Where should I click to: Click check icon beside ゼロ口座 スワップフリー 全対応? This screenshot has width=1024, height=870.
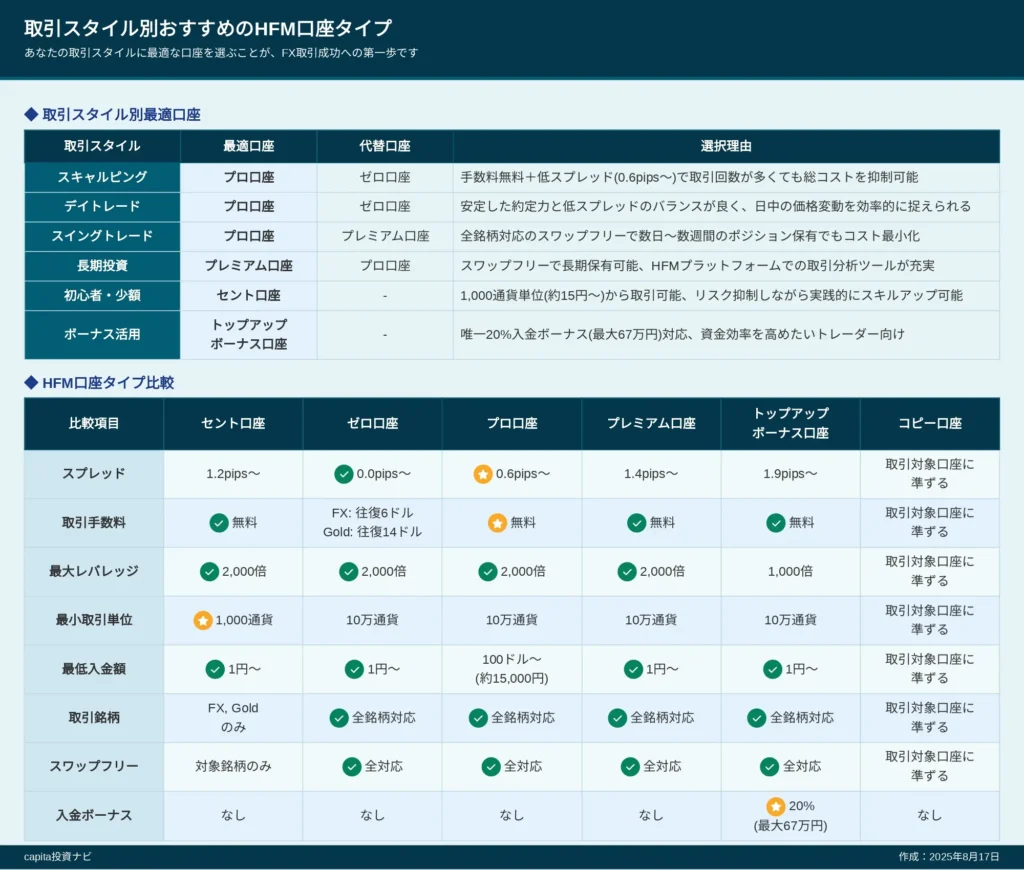pos(352,767)
